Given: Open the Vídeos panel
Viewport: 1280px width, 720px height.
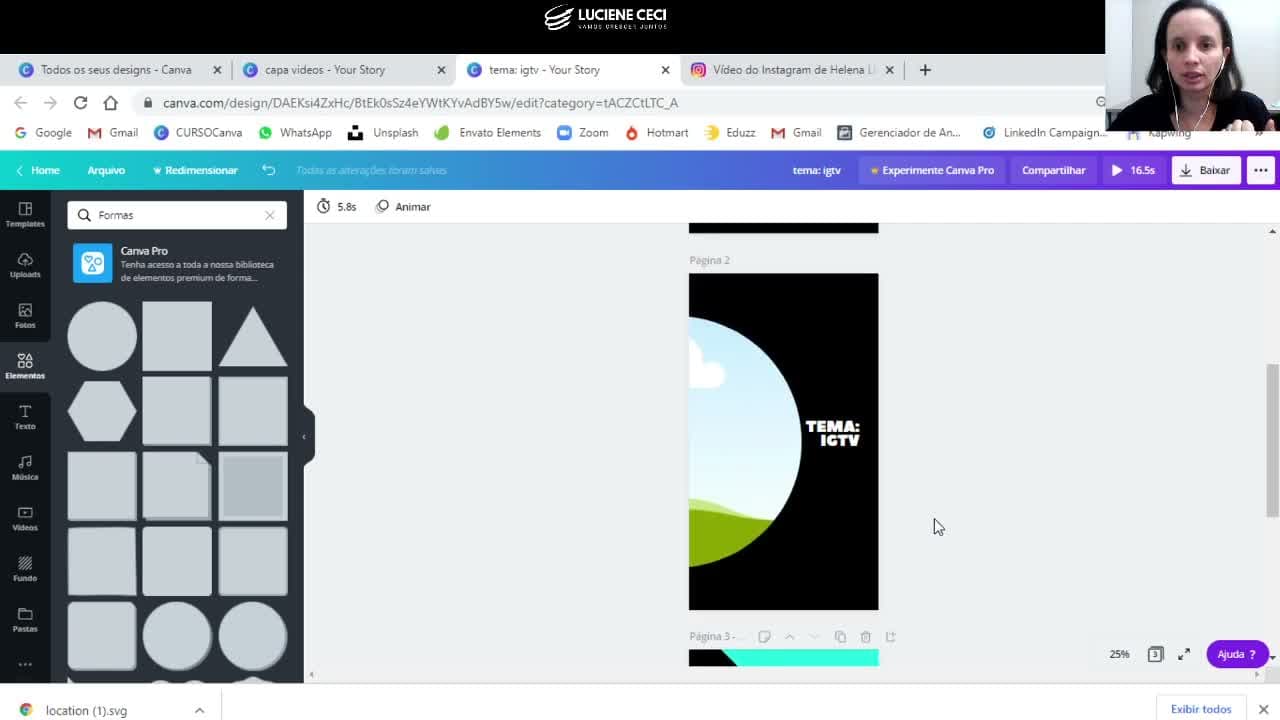Looking at the screenshot, I should (25, 518).
